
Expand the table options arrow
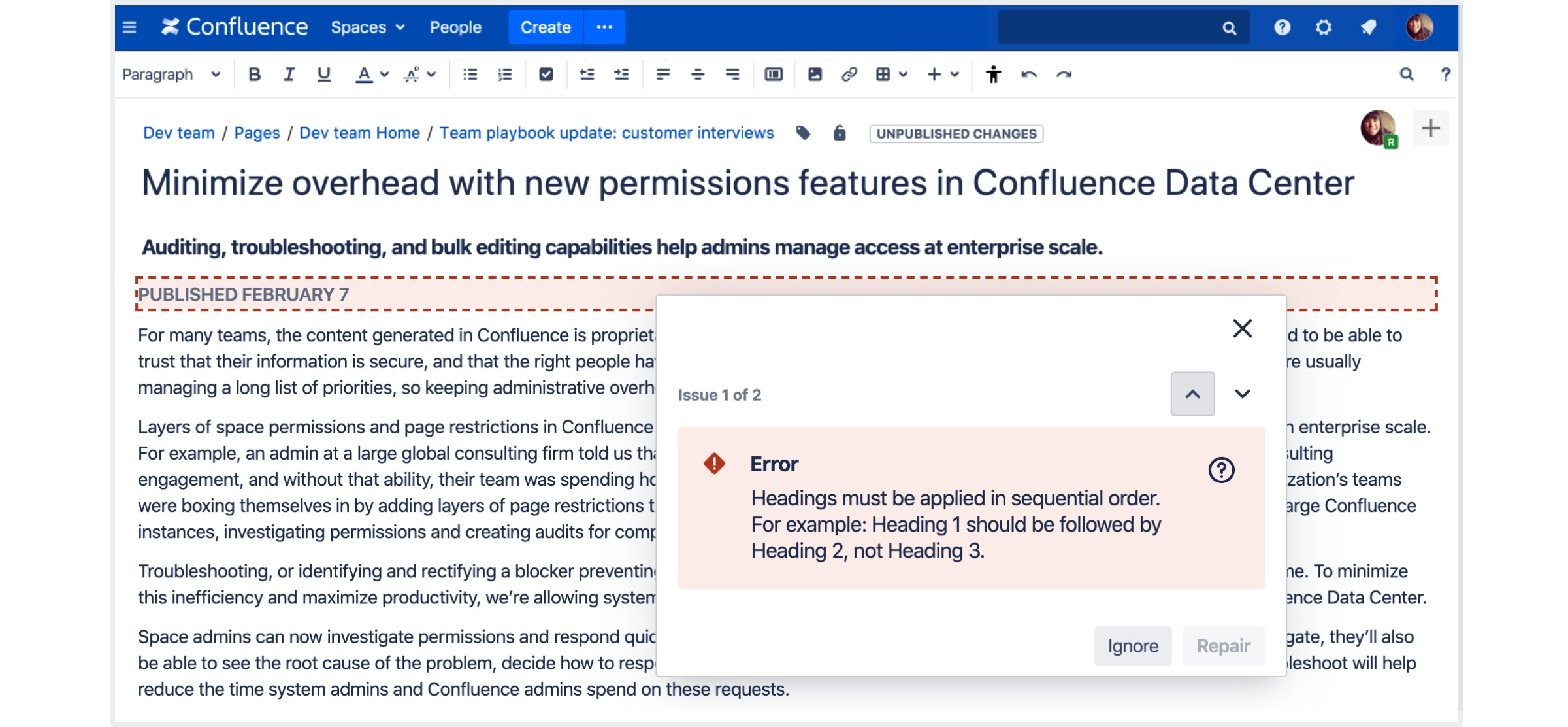point(904,75)
